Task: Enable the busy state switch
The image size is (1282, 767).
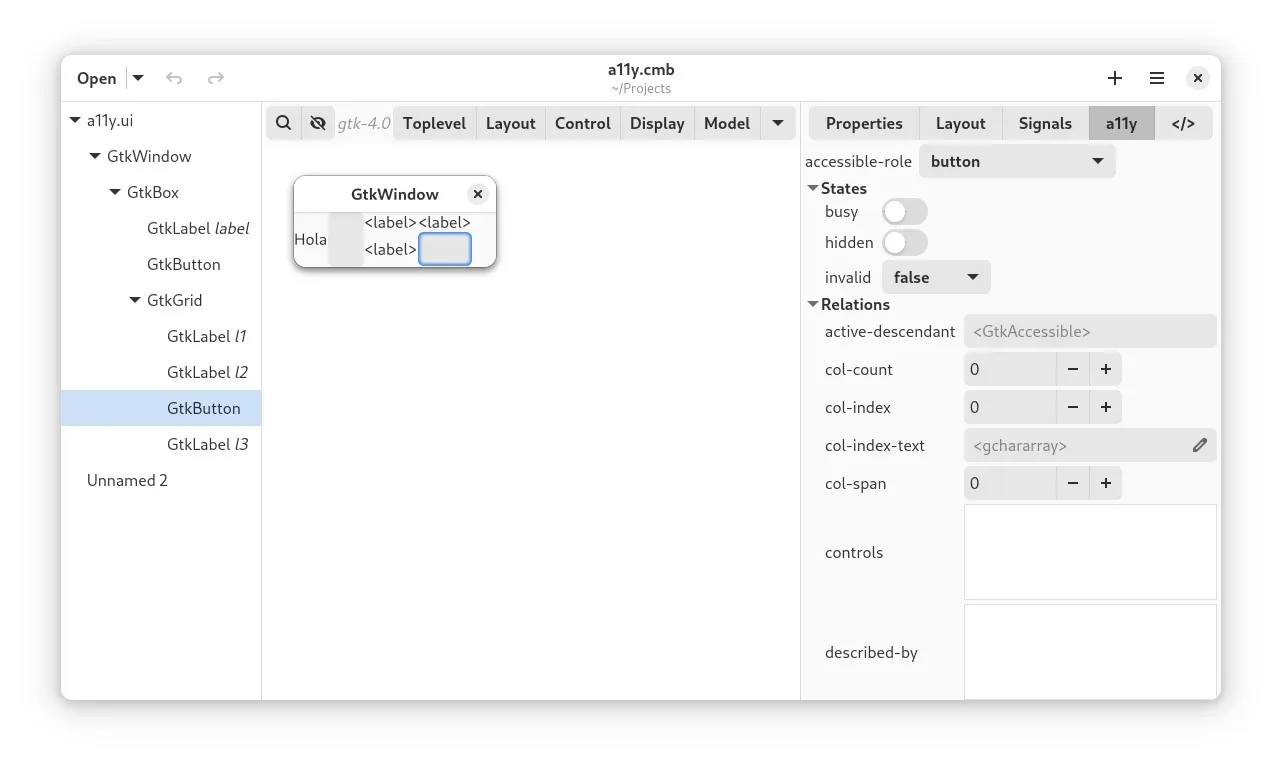Action: pyautogui.click(x=904, y=212)
